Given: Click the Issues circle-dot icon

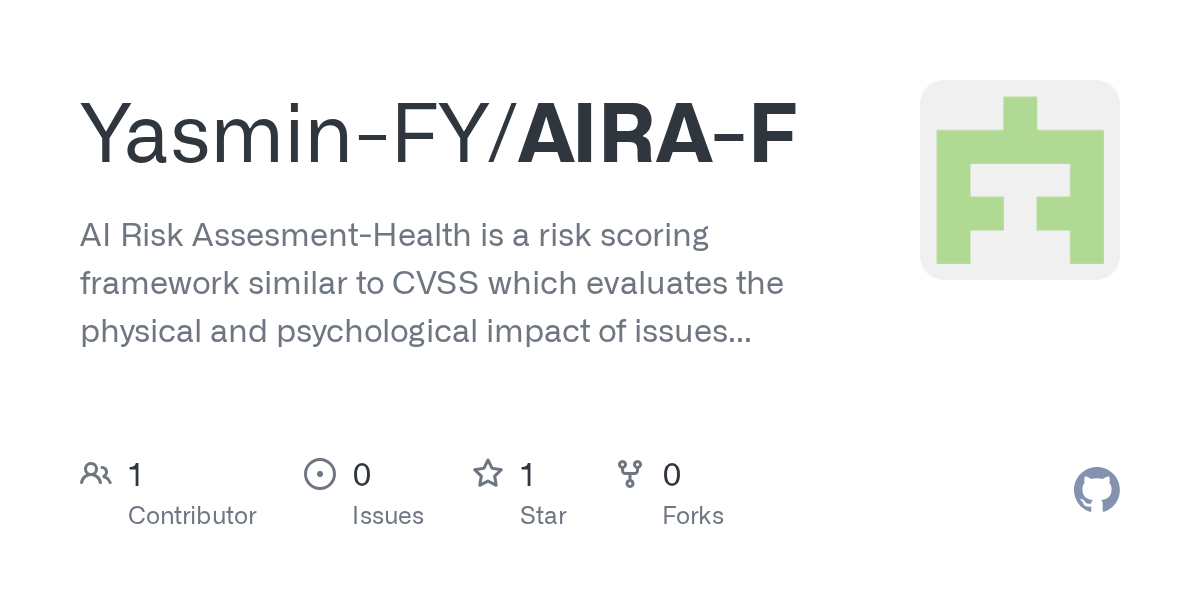Looking at the screenshot, I should (x=319, y=474).
